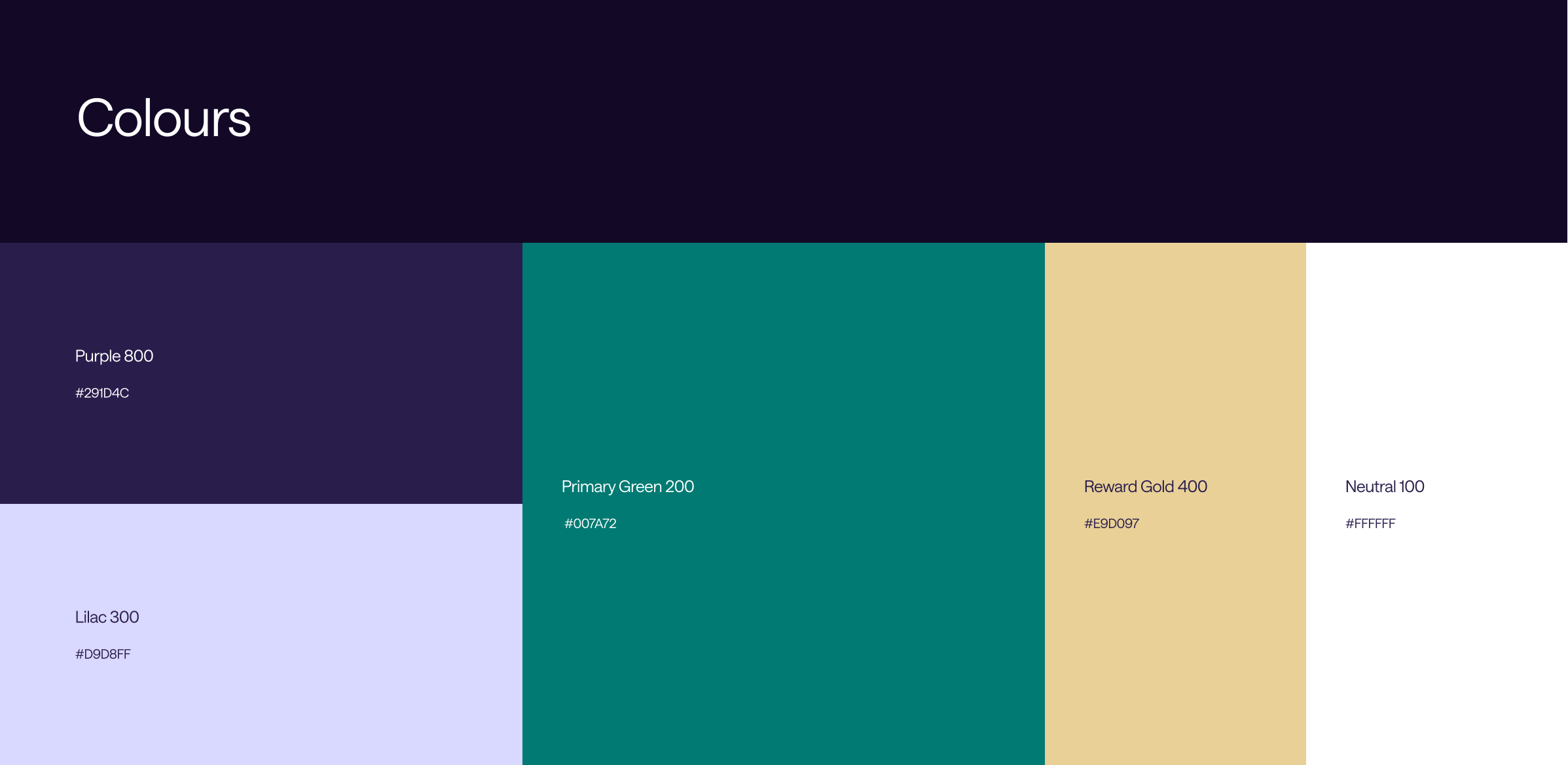This screenshot has height=765, width=1568.
Task: Click the Colours heading
Action: tap(164, 118)
